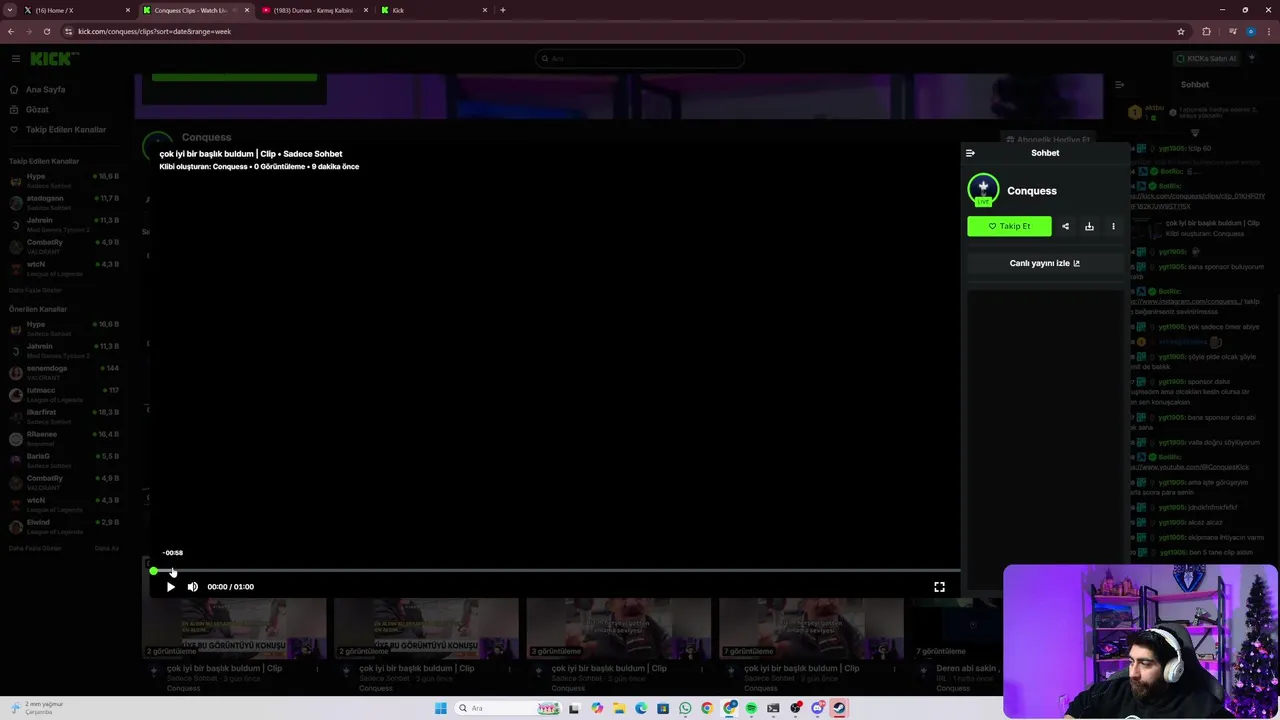1280x720 pixels.
Task: Download the clip
Action: click(x=1089, y=226)
